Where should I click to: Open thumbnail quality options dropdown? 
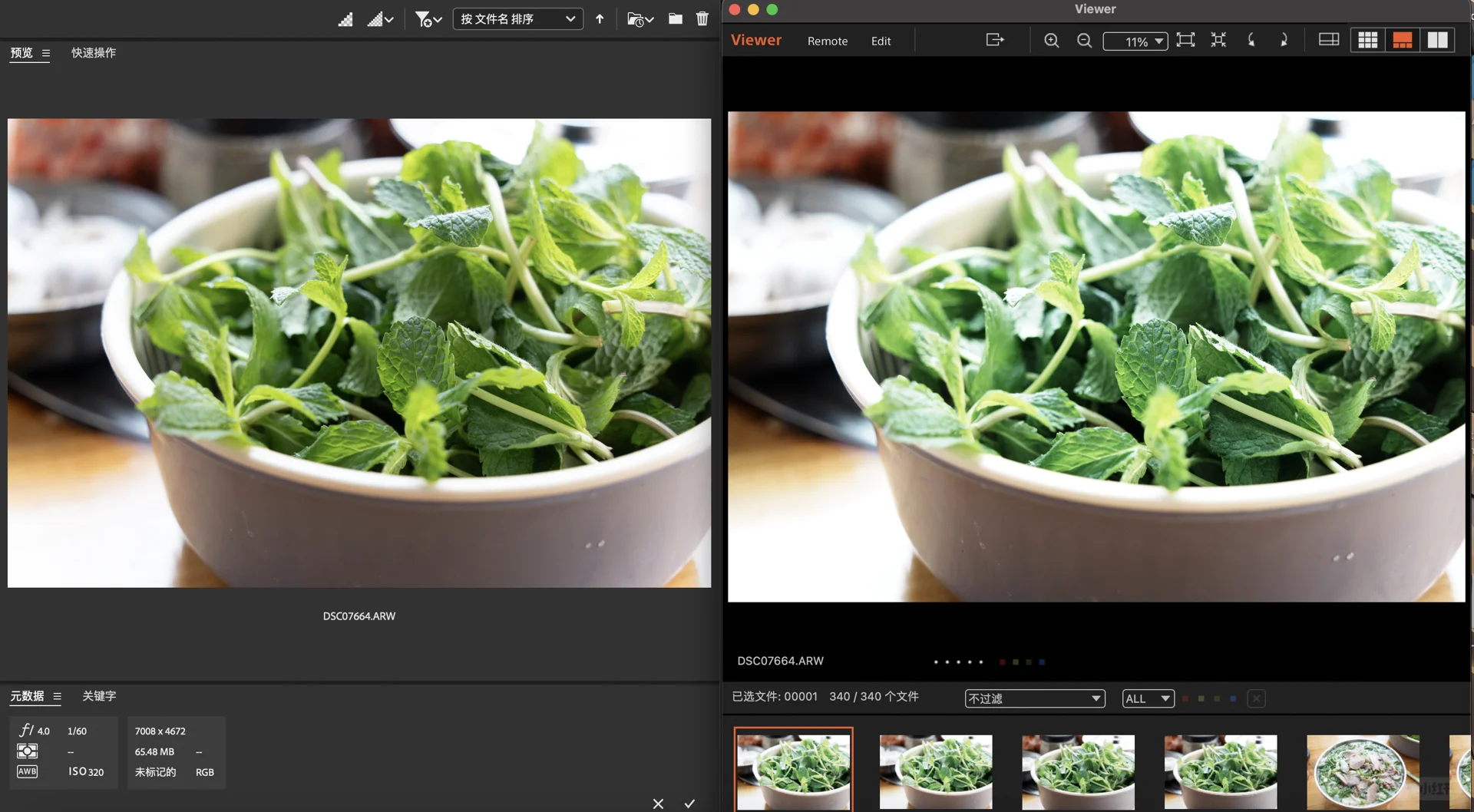(380, 19)
